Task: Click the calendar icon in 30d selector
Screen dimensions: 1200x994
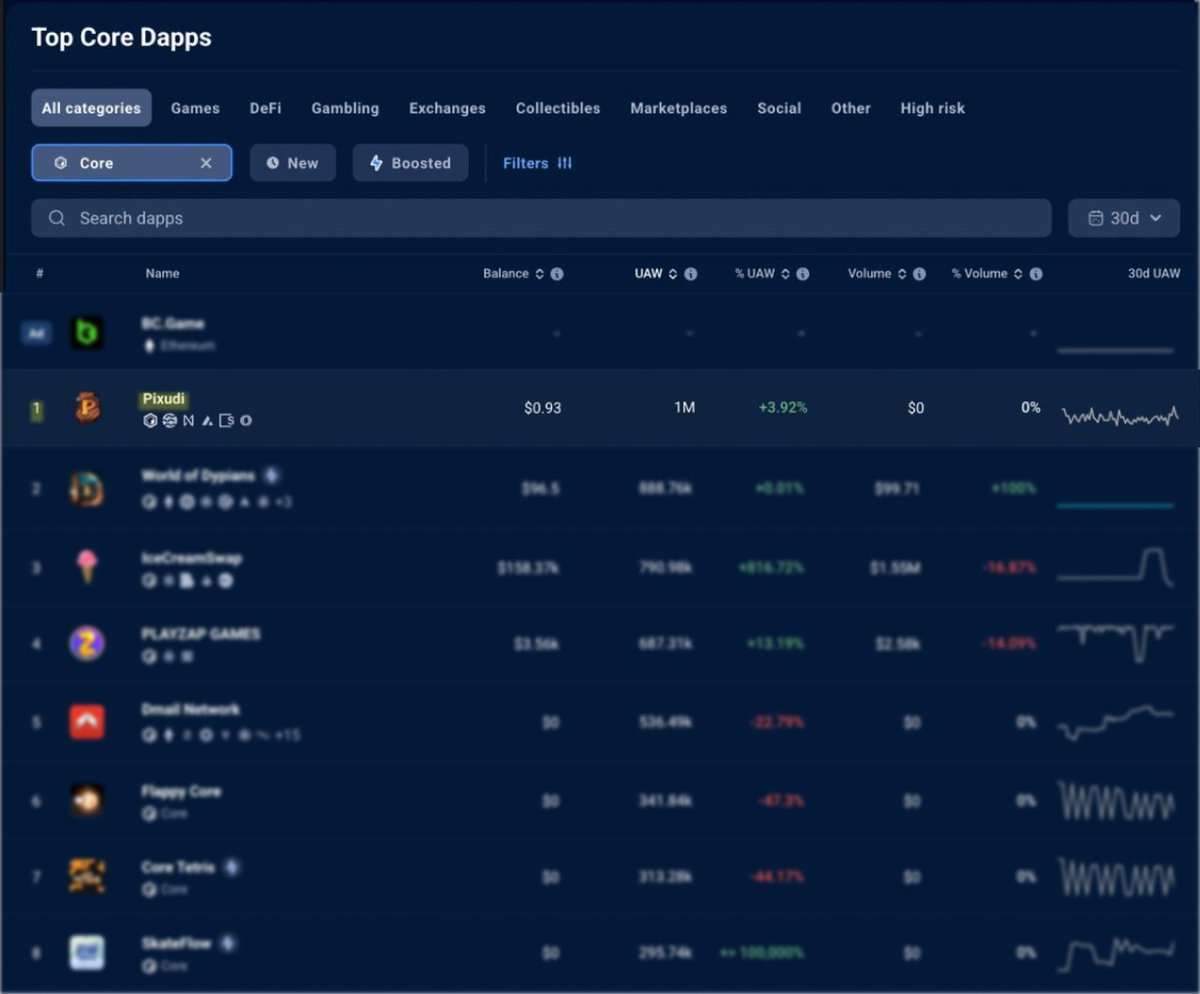Action: click(1096, 218)
